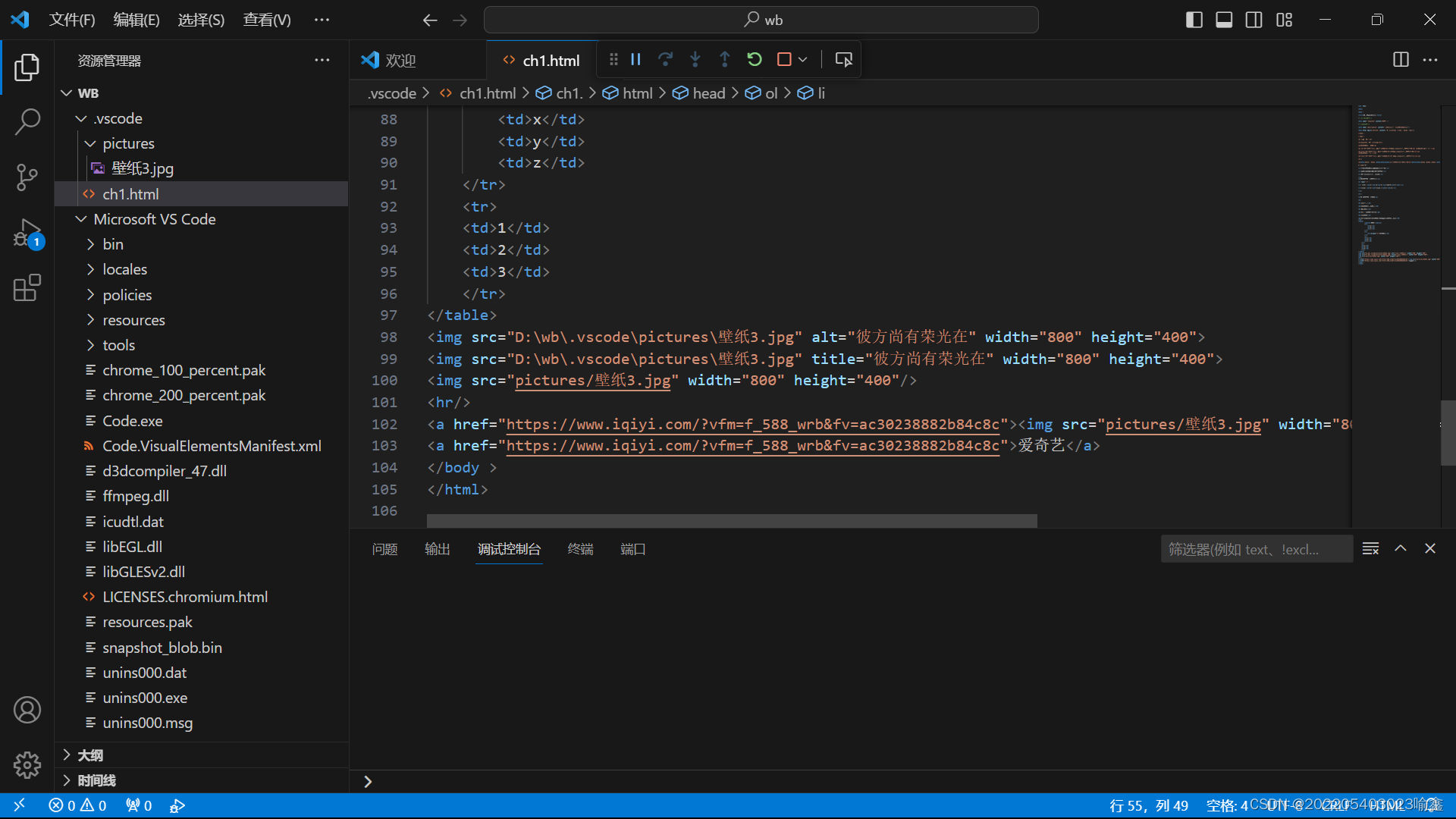Toggle the secondary side bar
Image resolution: width=1456 pixels, height=819 pixels.
[x=1254, y=20]
